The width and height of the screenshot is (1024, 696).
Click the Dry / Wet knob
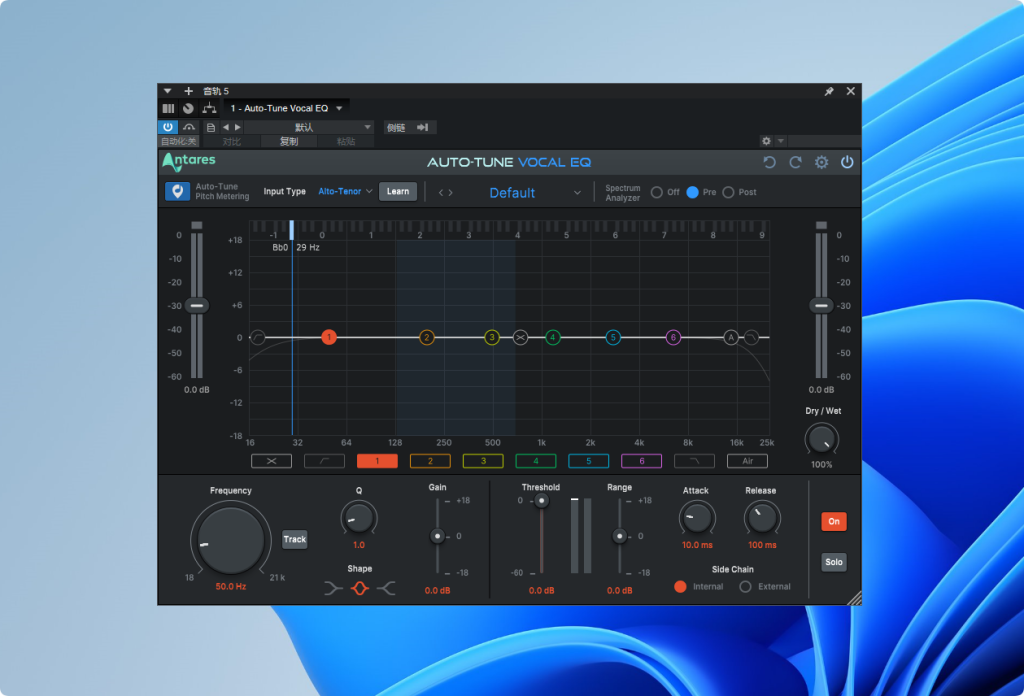tap(821, 439)
